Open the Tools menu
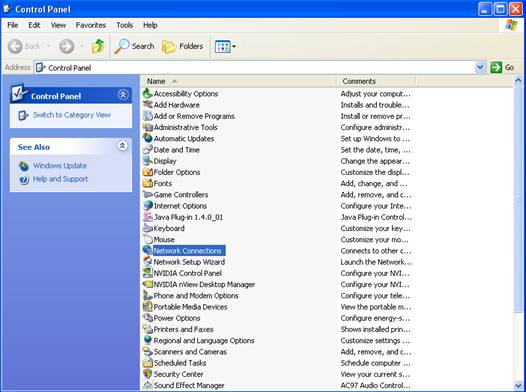 point(124,25)
